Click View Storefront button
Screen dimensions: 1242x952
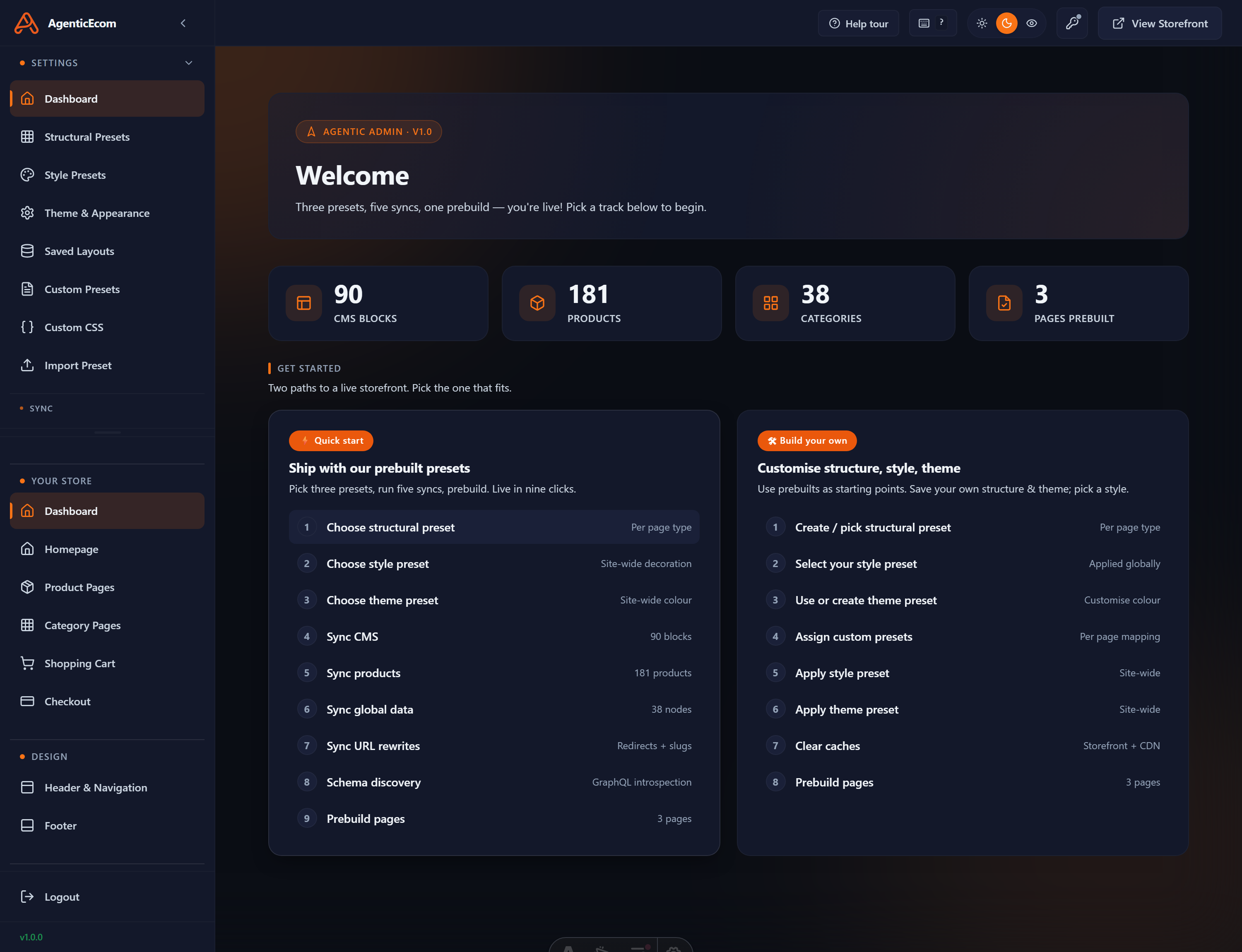pos(1160,23)
